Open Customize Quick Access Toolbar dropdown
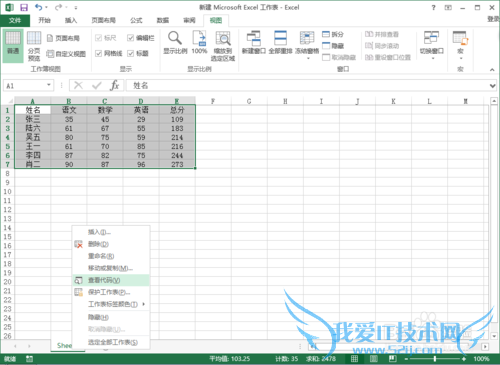Image resolution: width=500 pixels, height=365 pixels. click(x=76, y=7)
